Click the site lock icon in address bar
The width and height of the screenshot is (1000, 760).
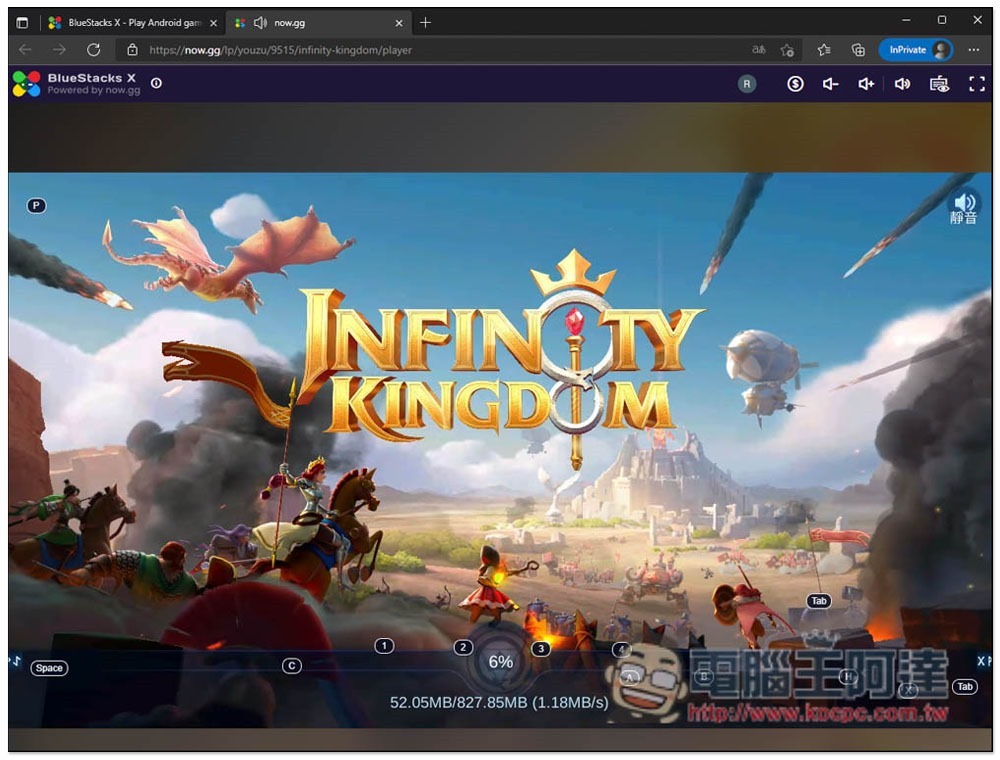[x=133, y=50]
